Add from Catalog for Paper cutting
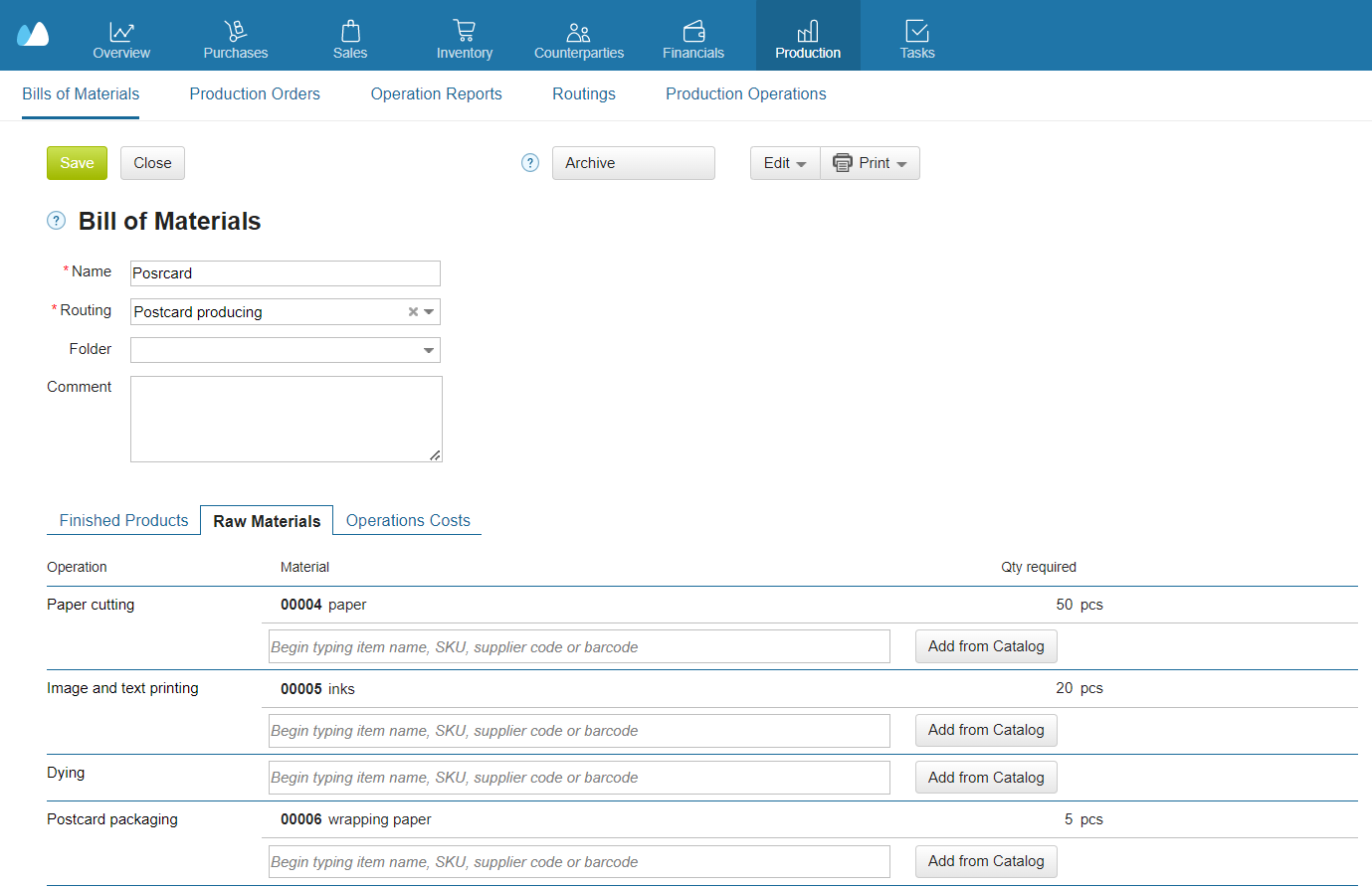The width and height of the screenshot is (1372, 888). tap(986, 646)
